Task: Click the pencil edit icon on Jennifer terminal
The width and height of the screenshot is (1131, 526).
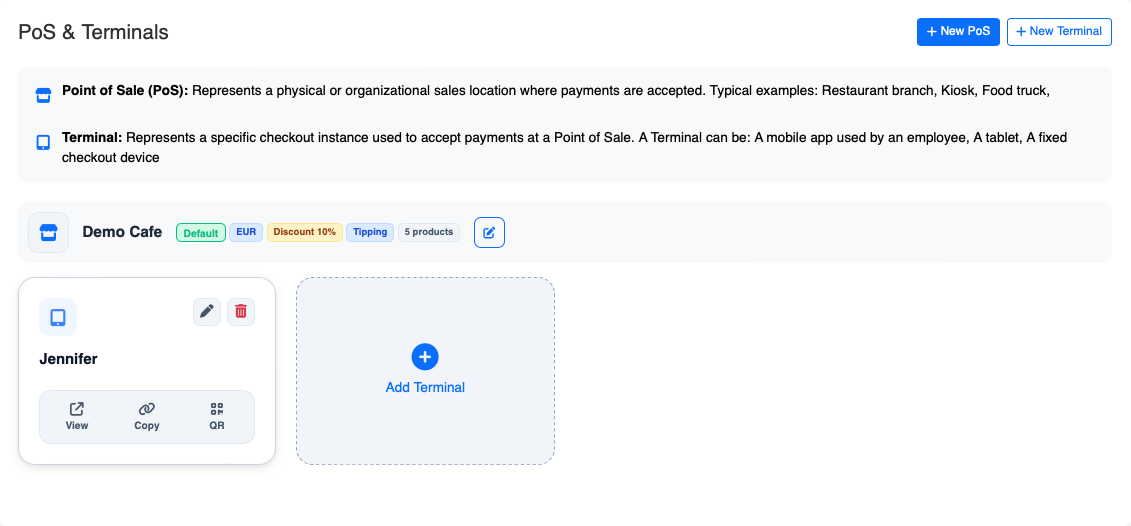Action: (x=207, y=312)
